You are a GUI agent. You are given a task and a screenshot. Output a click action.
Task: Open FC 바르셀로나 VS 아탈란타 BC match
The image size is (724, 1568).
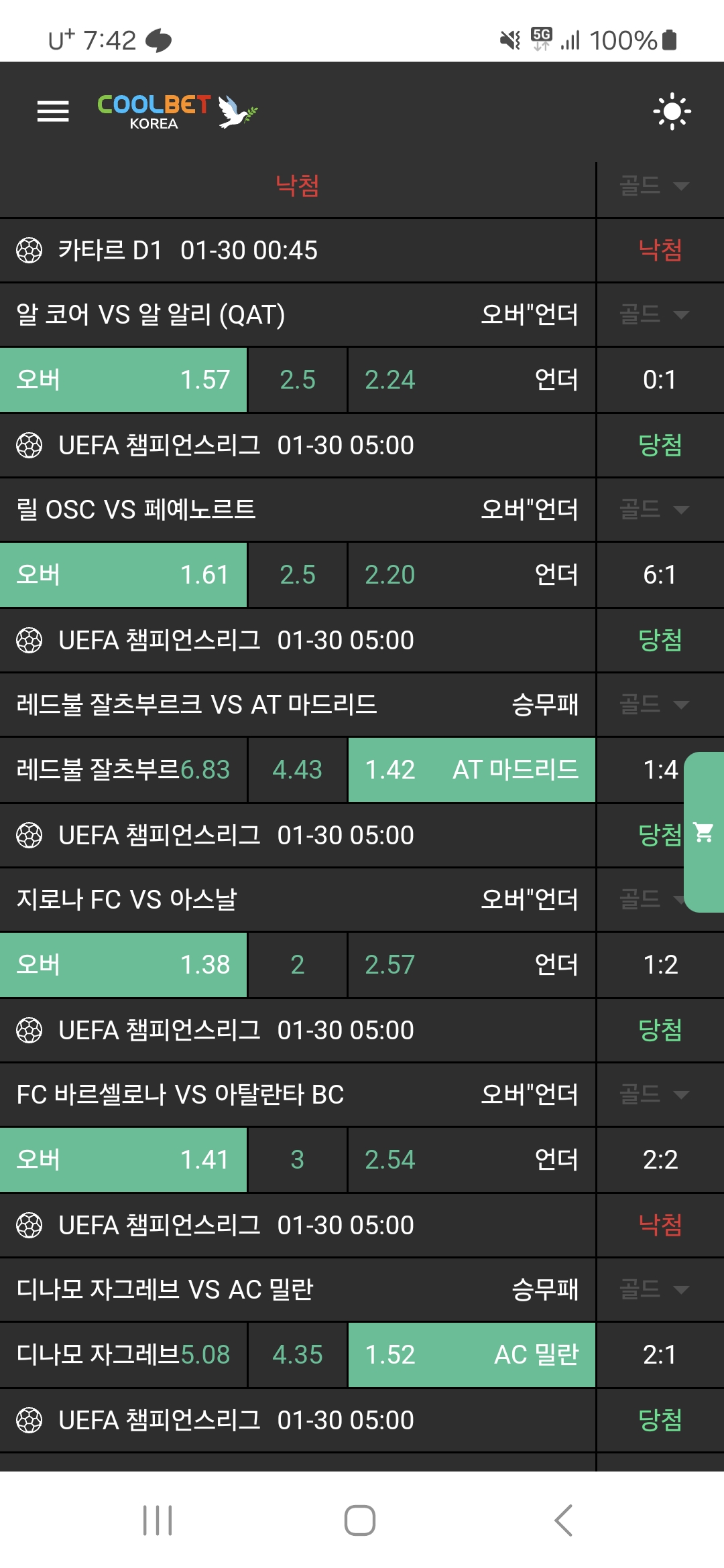coord(180,1094)
